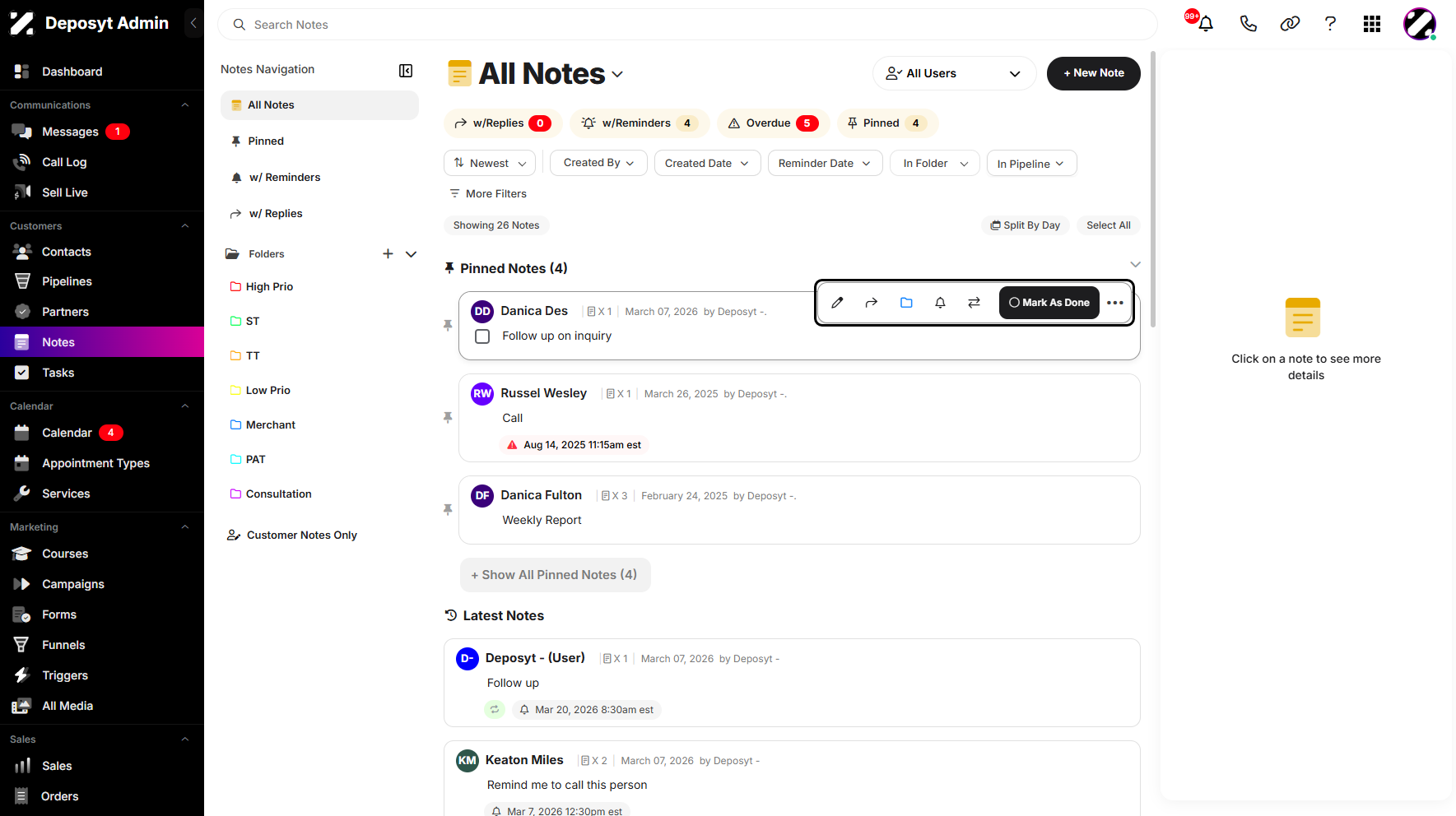Select w/ Reminders in Notes Navigation

[x=319, y=178]
